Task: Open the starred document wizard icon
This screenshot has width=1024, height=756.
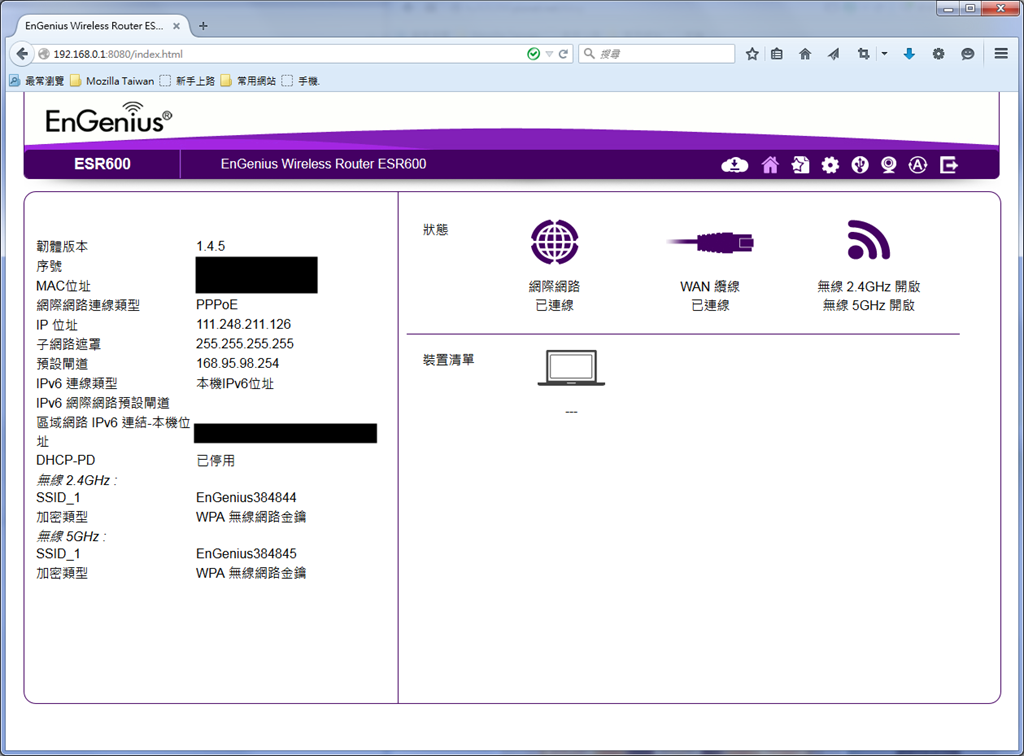Action: 801,165
